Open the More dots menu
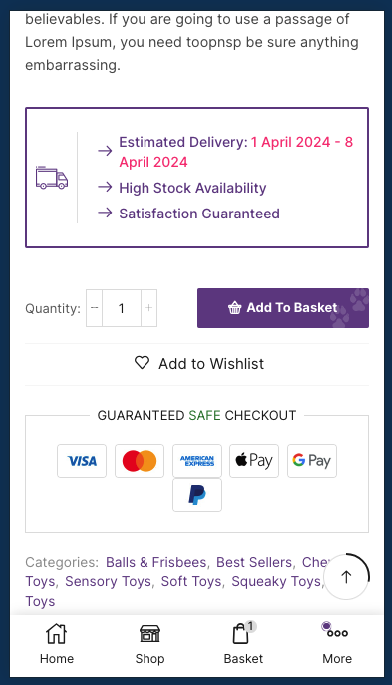This screenshot has height=685, width=392. [x=337, y=633]
